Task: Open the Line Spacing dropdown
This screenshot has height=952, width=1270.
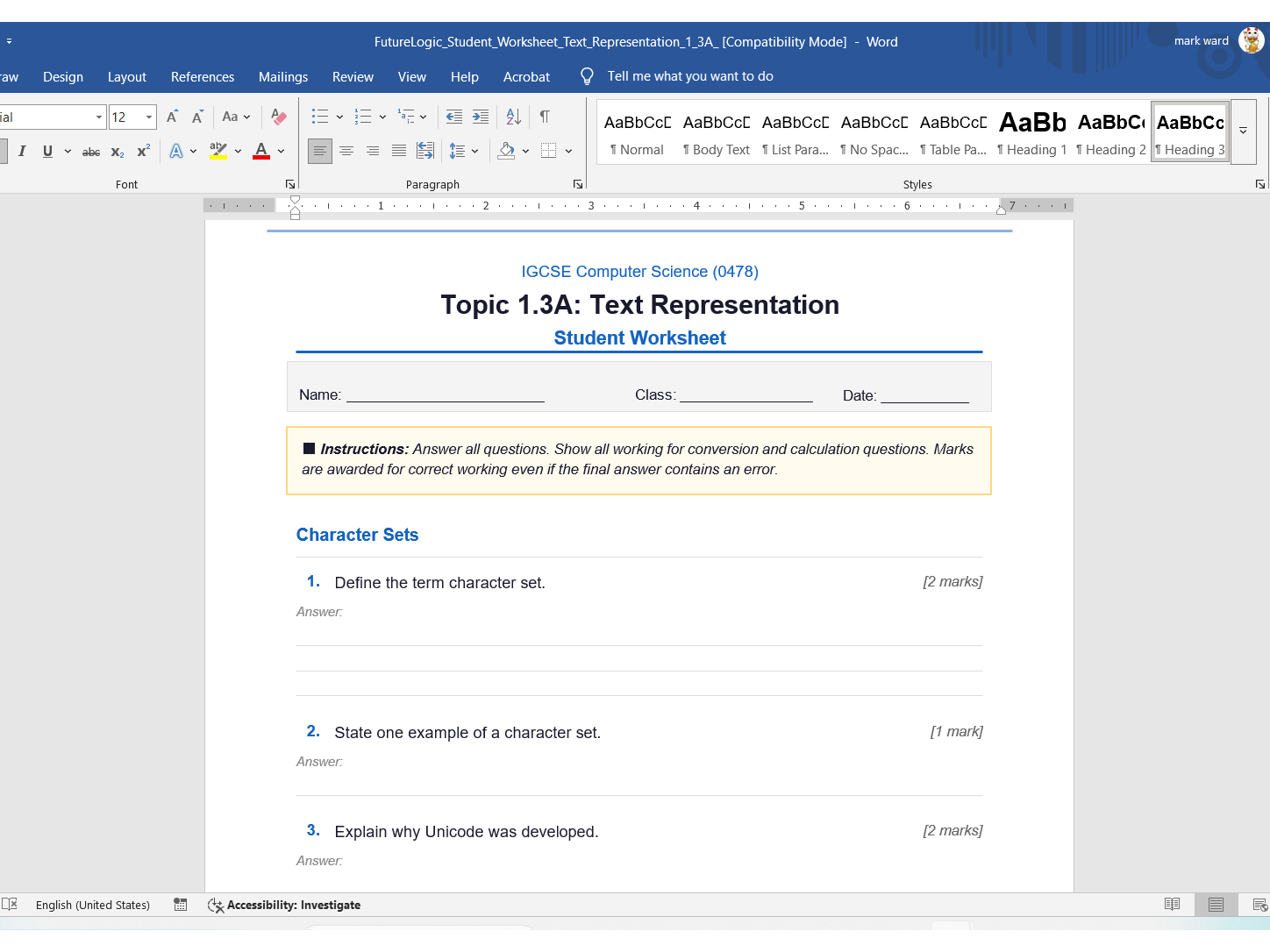Action: [464, 151]
